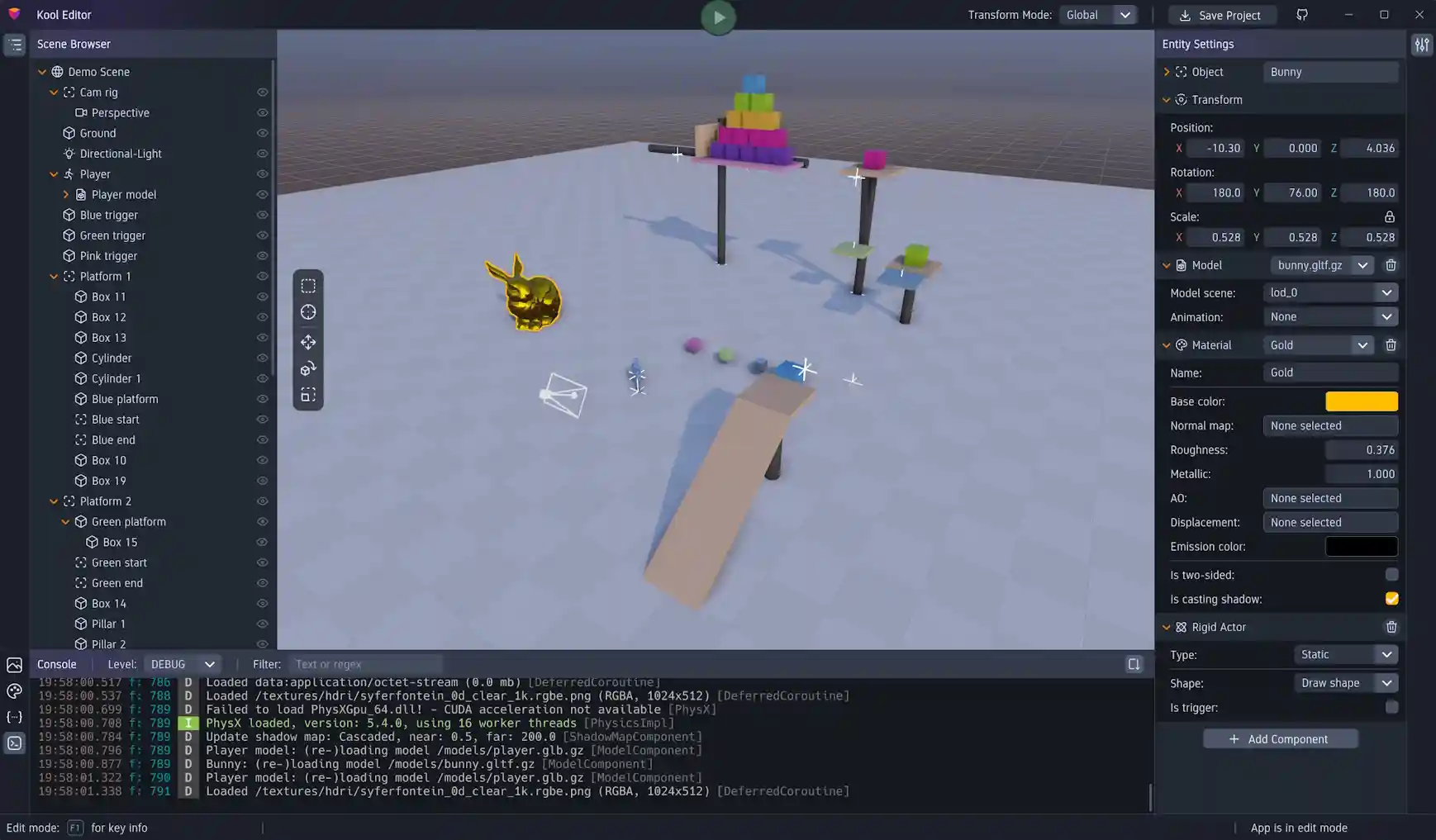Viewport: 1436px width, 840px height.
Task: Select Cylinder 1 in the scene tree
Action: tap(116, 378)
